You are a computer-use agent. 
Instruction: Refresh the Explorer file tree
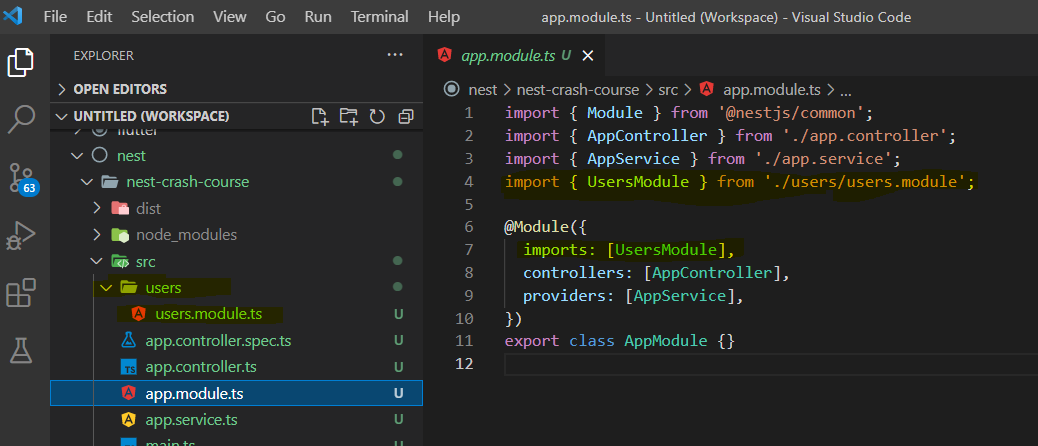coord(377,117)
